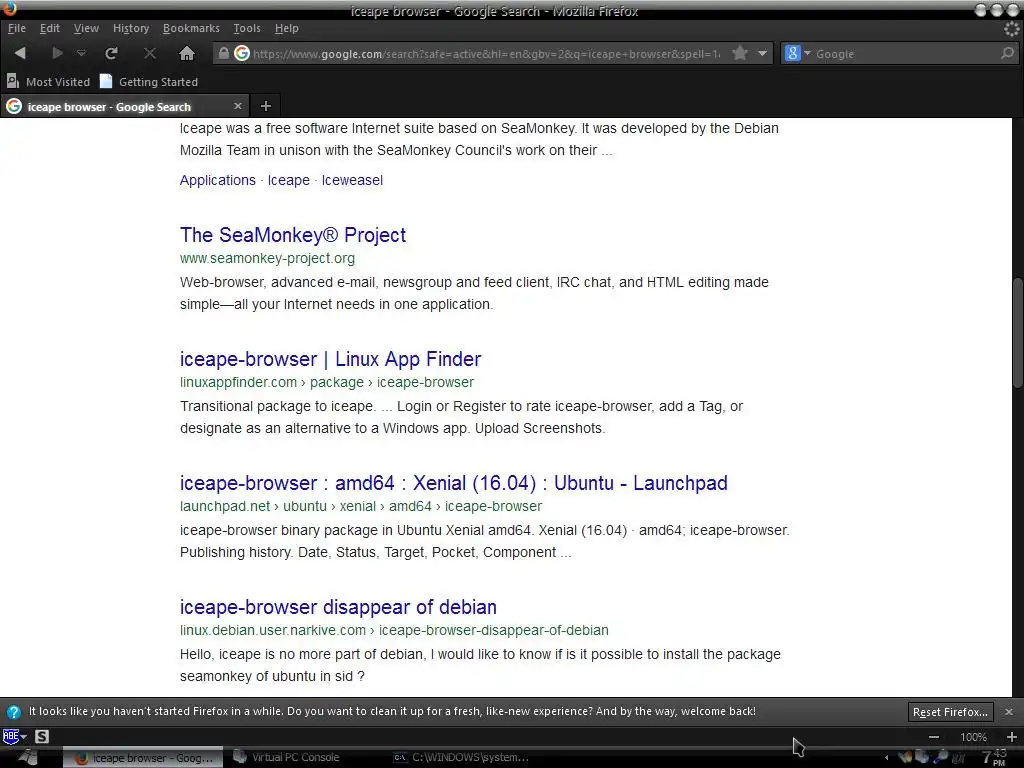Click the taskbar clock showing 7:43 PM
This screenshot has width=1024, height=768.
[x=995, y=758]
